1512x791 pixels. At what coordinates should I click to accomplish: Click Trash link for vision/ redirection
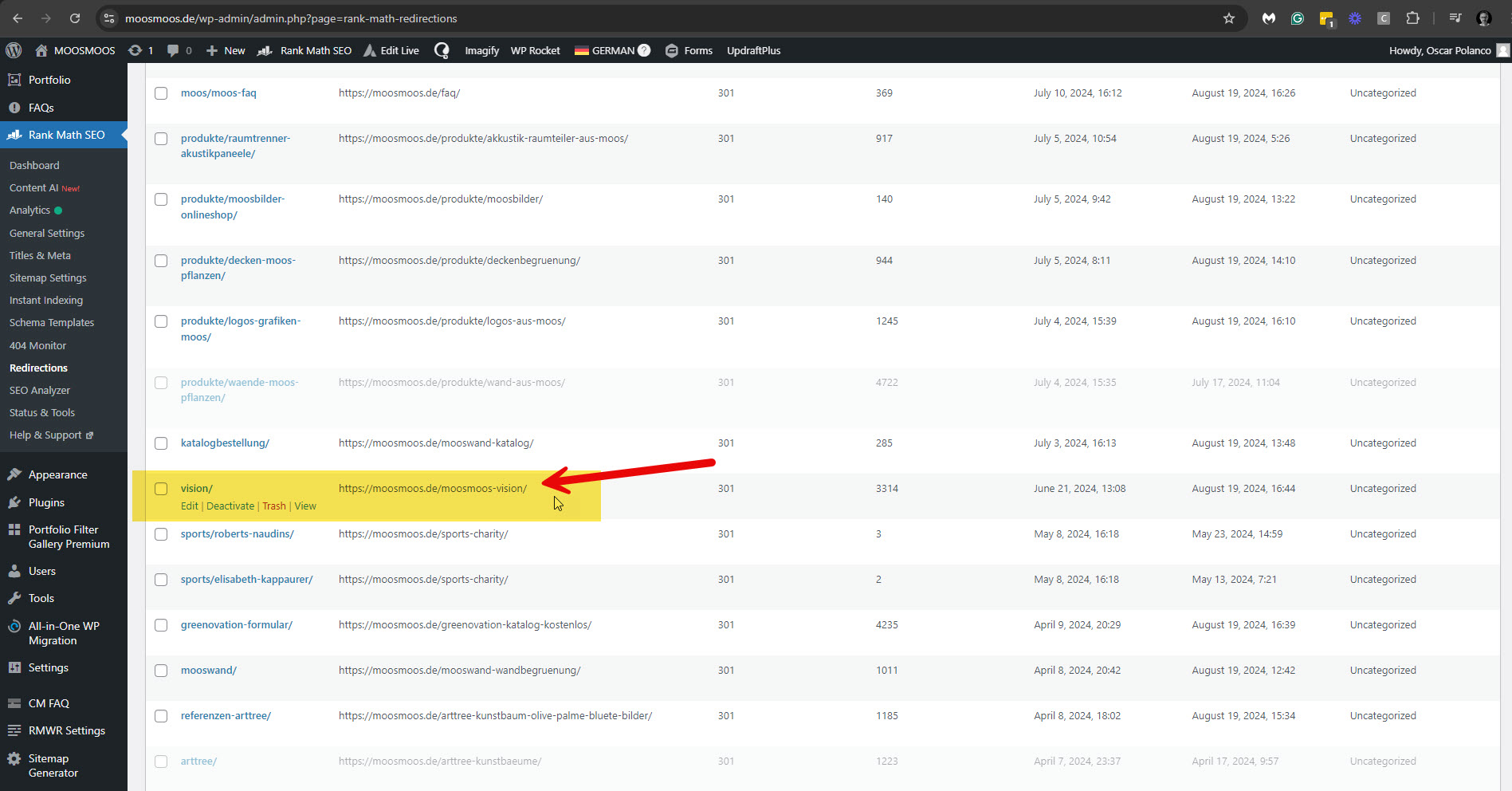click(273, 506)
